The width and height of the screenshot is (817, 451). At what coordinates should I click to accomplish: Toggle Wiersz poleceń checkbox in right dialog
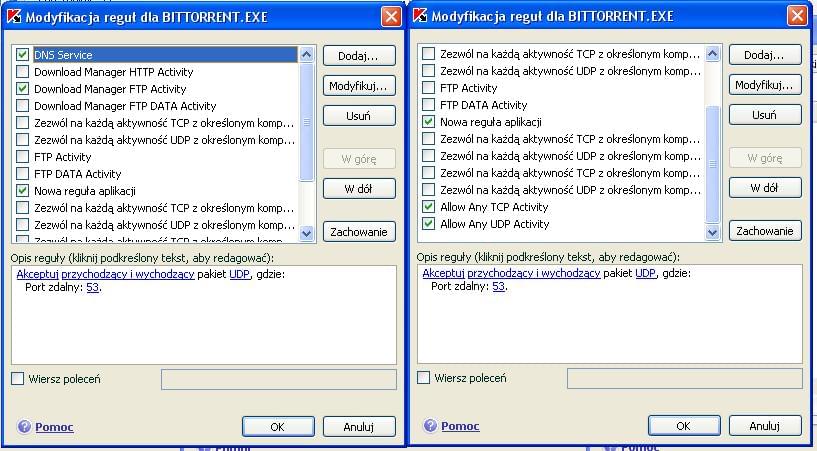point(424,378)
